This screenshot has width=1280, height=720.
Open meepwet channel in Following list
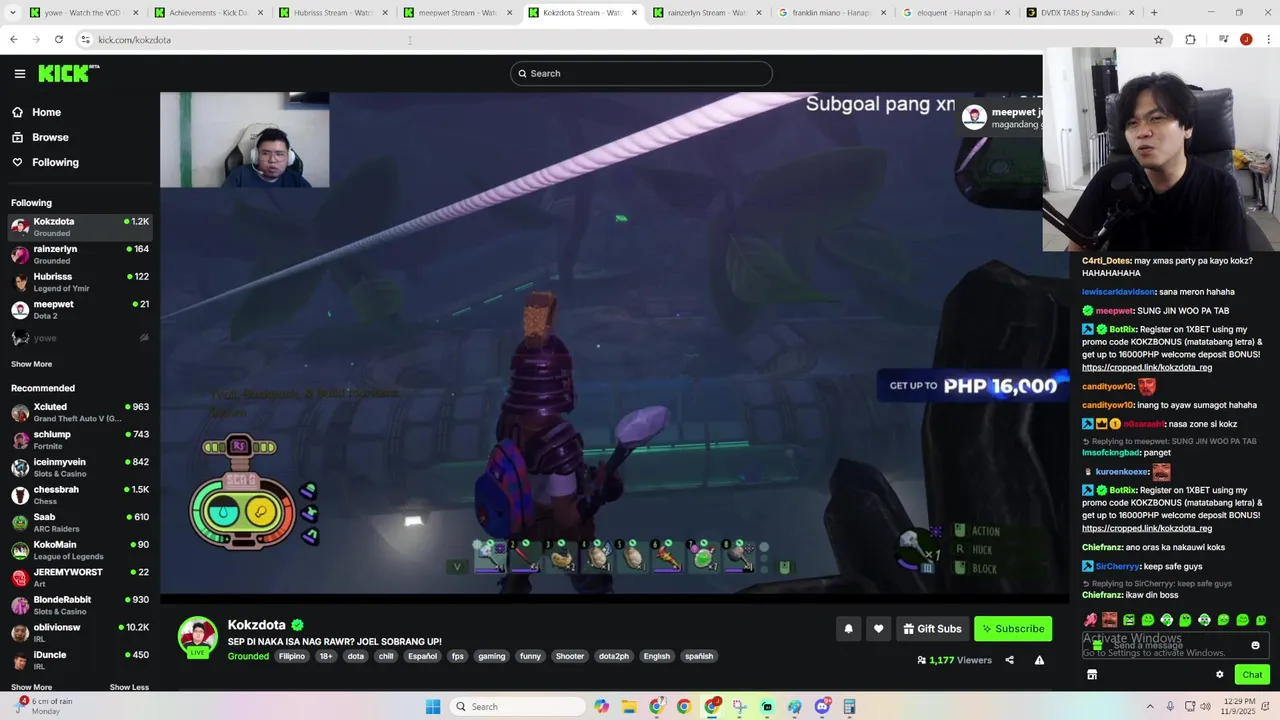point(80,310)
